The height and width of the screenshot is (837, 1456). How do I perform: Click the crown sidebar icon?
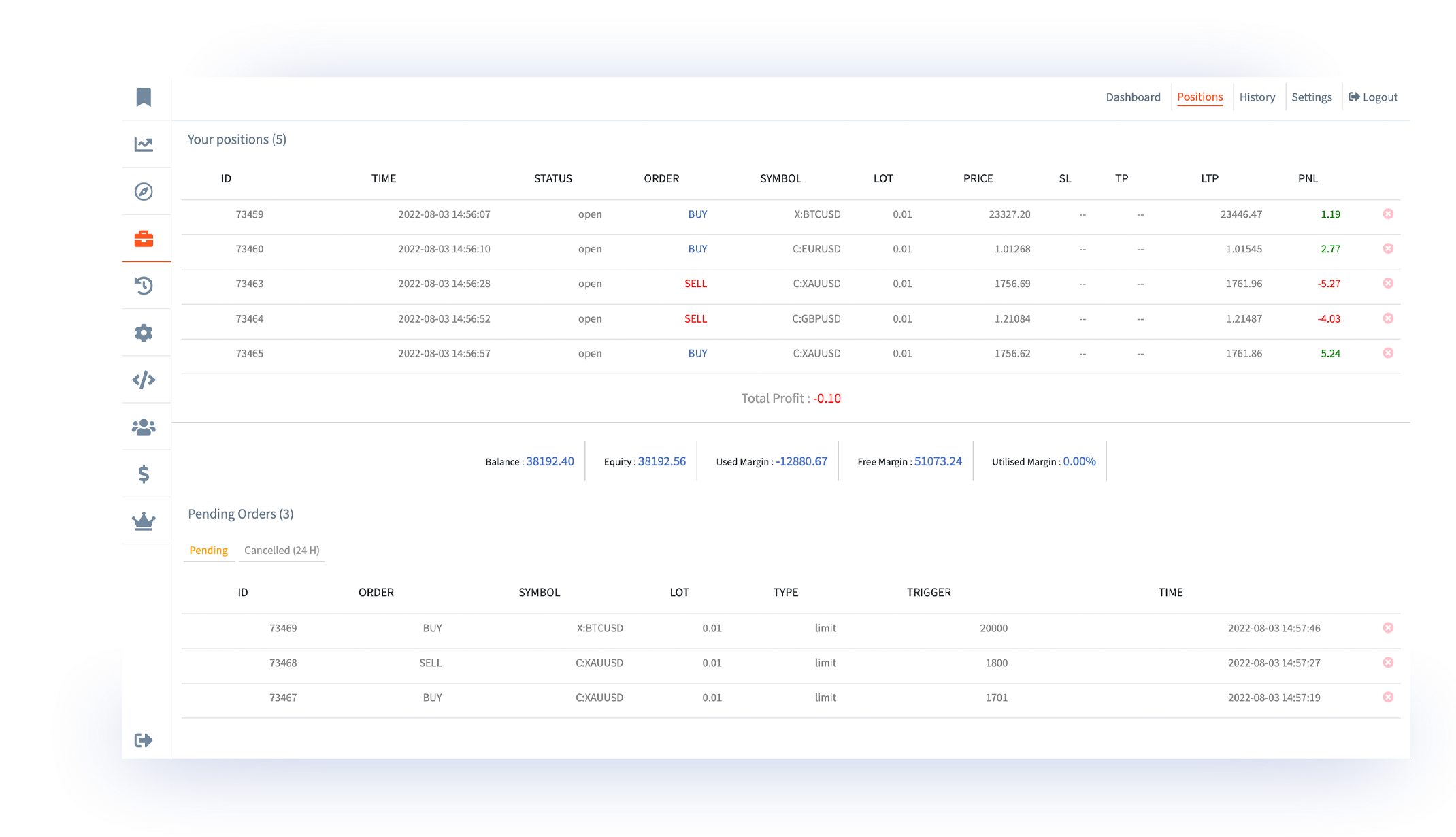[x=144, y=521]
